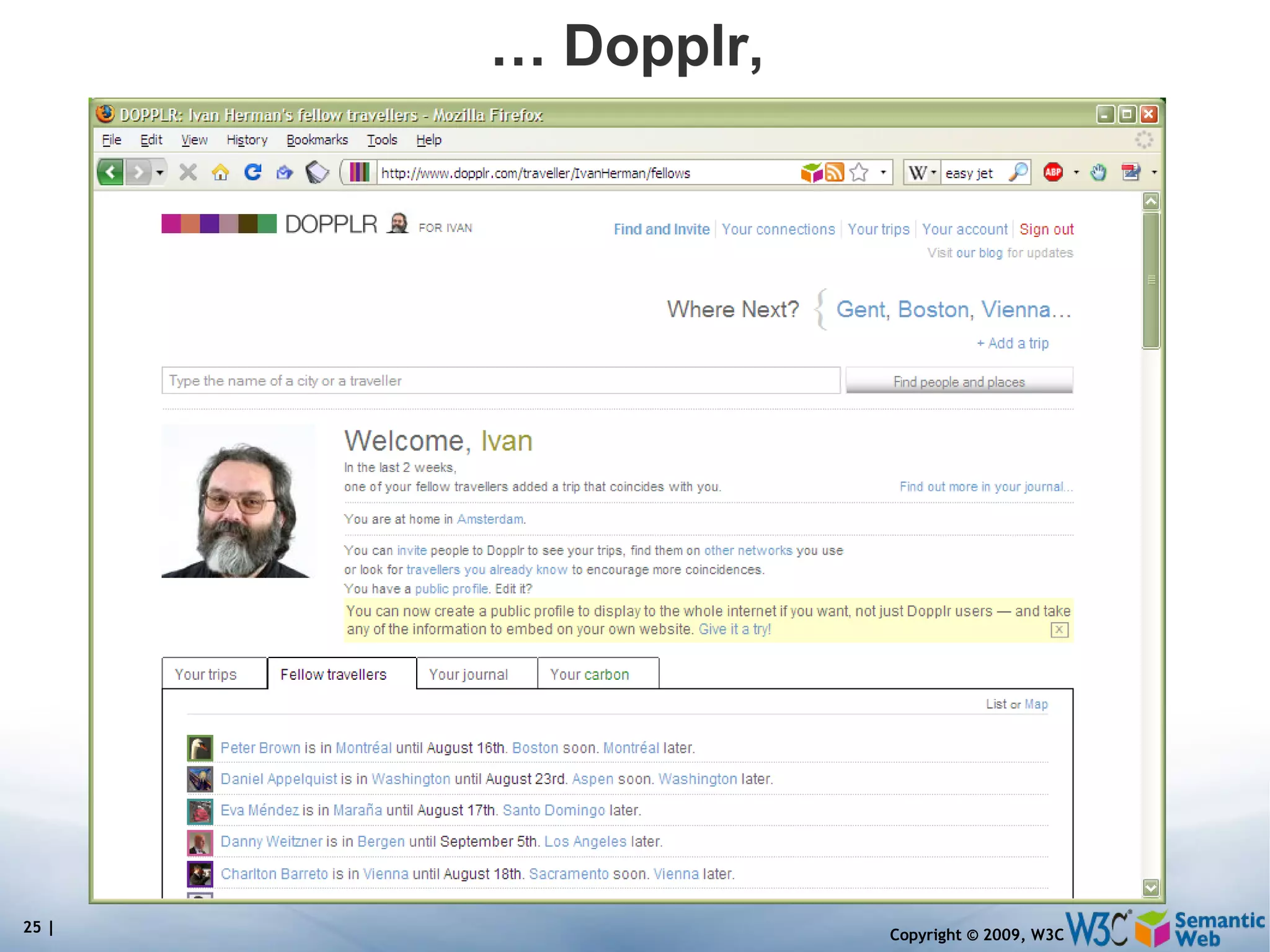Go back with the green Back arrow
This screenshot has height=952, width=1270.
coord(110,172)
